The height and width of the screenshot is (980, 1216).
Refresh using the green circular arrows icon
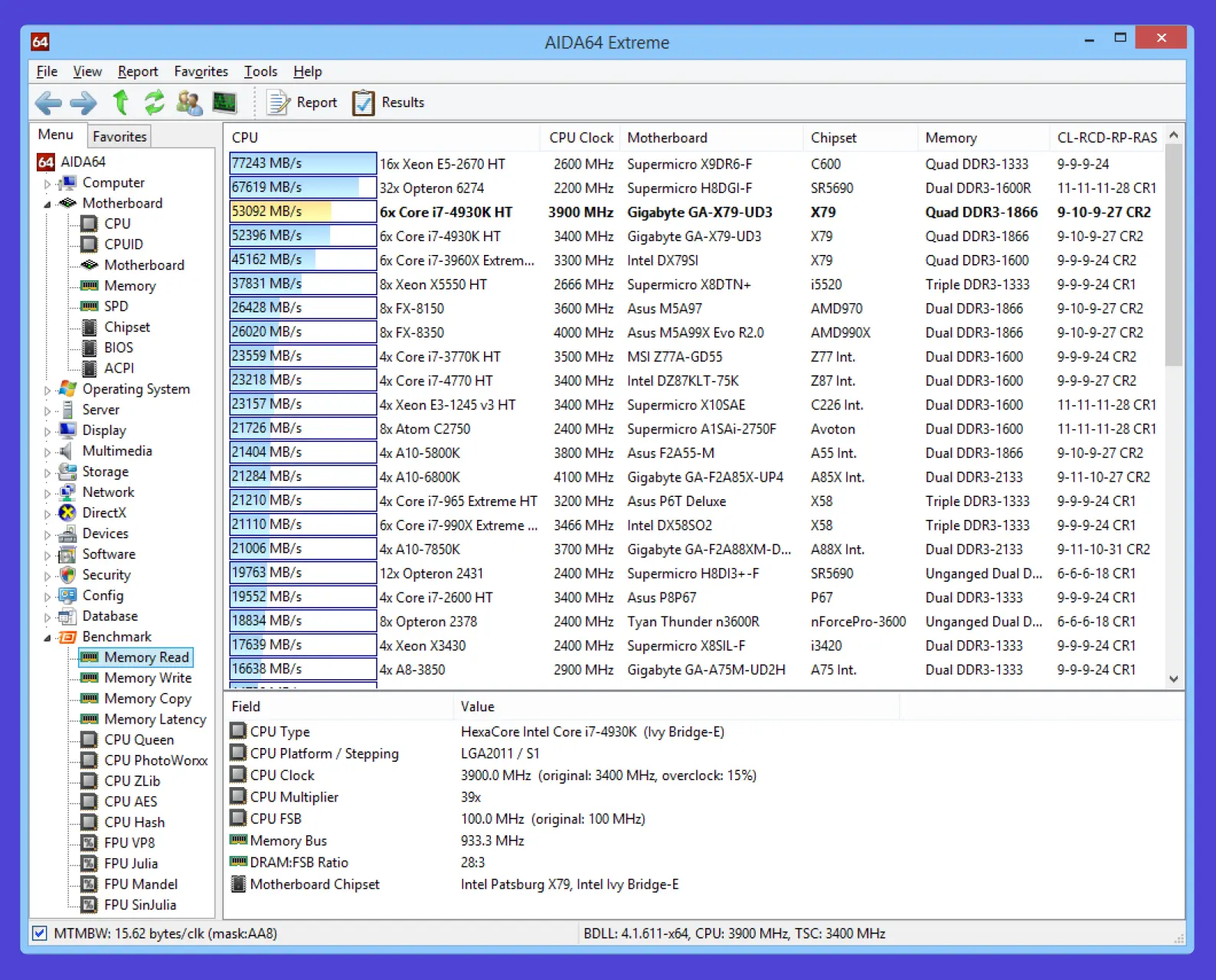coord(155,102)
